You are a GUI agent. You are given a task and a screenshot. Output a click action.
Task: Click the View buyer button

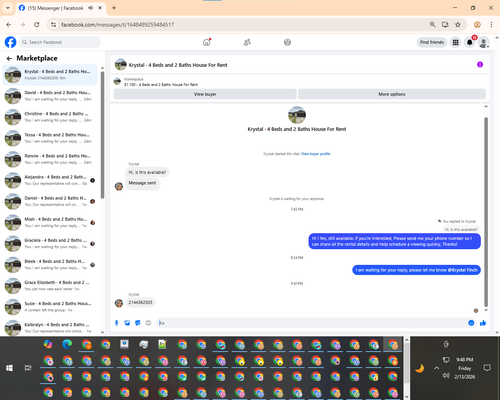click(205, 94)
